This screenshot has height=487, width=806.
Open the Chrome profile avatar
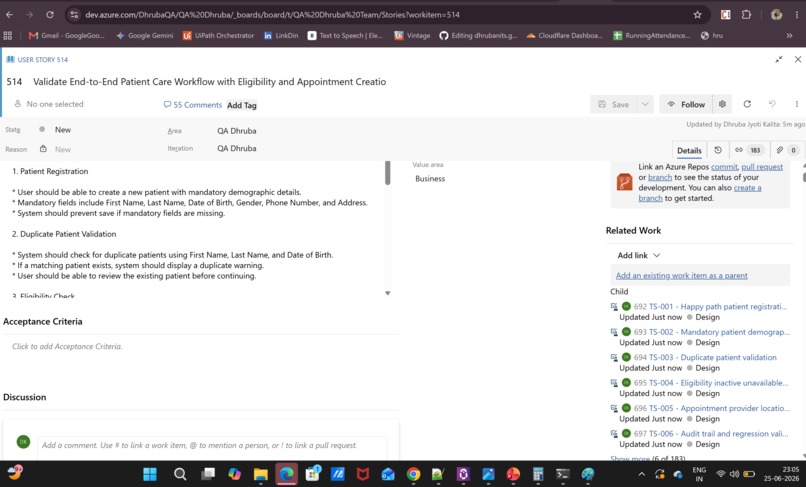[x=776, y=14]
